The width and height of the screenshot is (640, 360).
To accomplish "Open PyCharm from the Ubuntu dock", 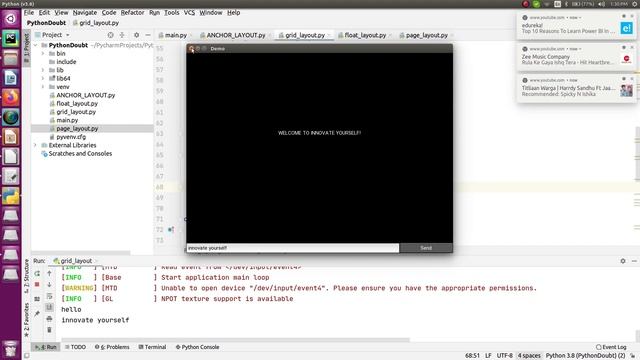I will [x=11, y=38].
